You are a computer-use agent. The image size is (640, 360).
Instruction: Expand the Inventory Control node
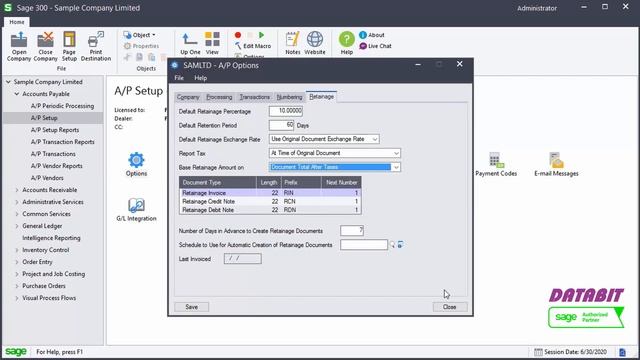click(17, 250)
